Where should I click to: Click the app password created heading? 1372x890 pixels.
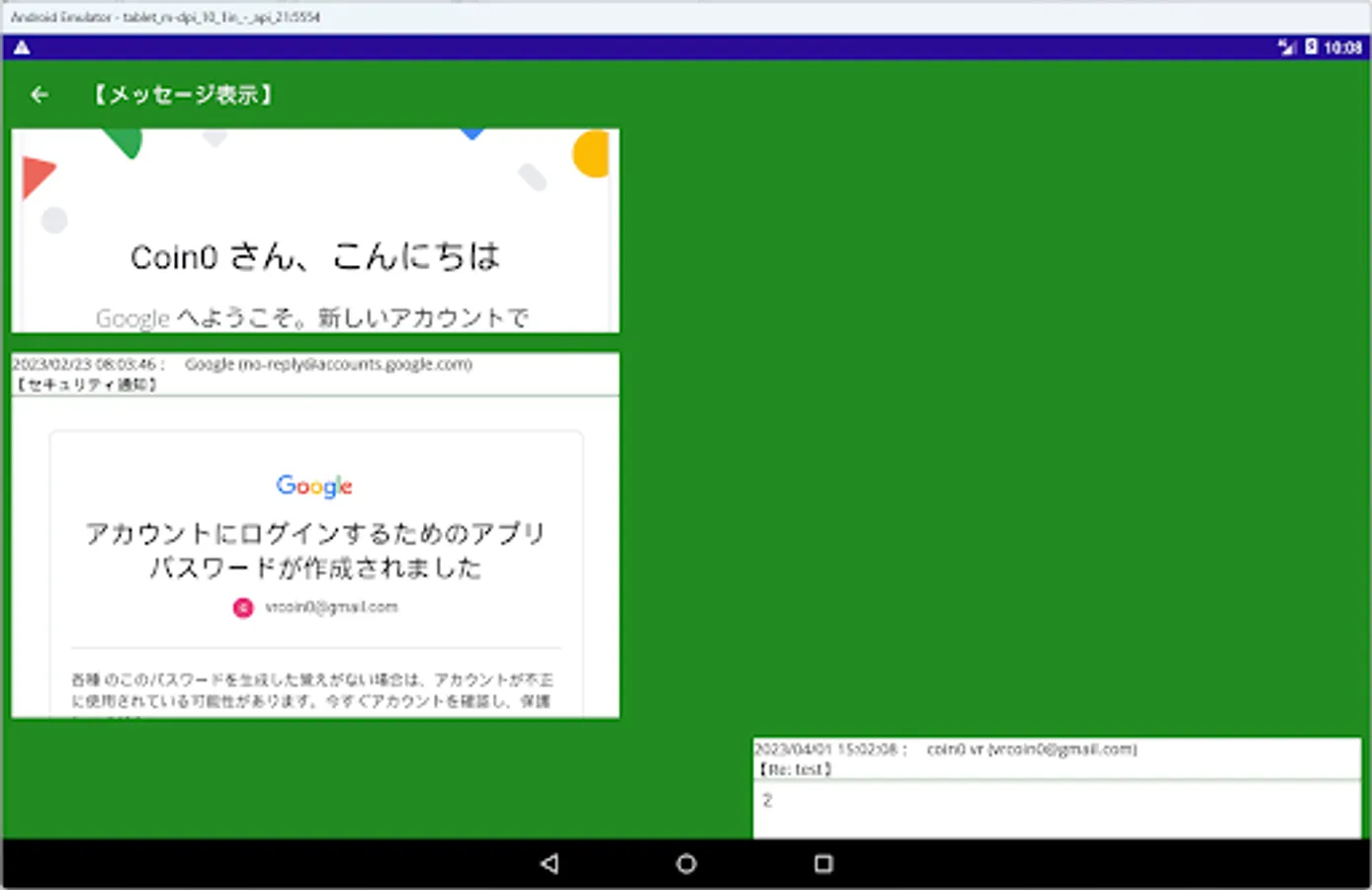click(x=315, y=550)
